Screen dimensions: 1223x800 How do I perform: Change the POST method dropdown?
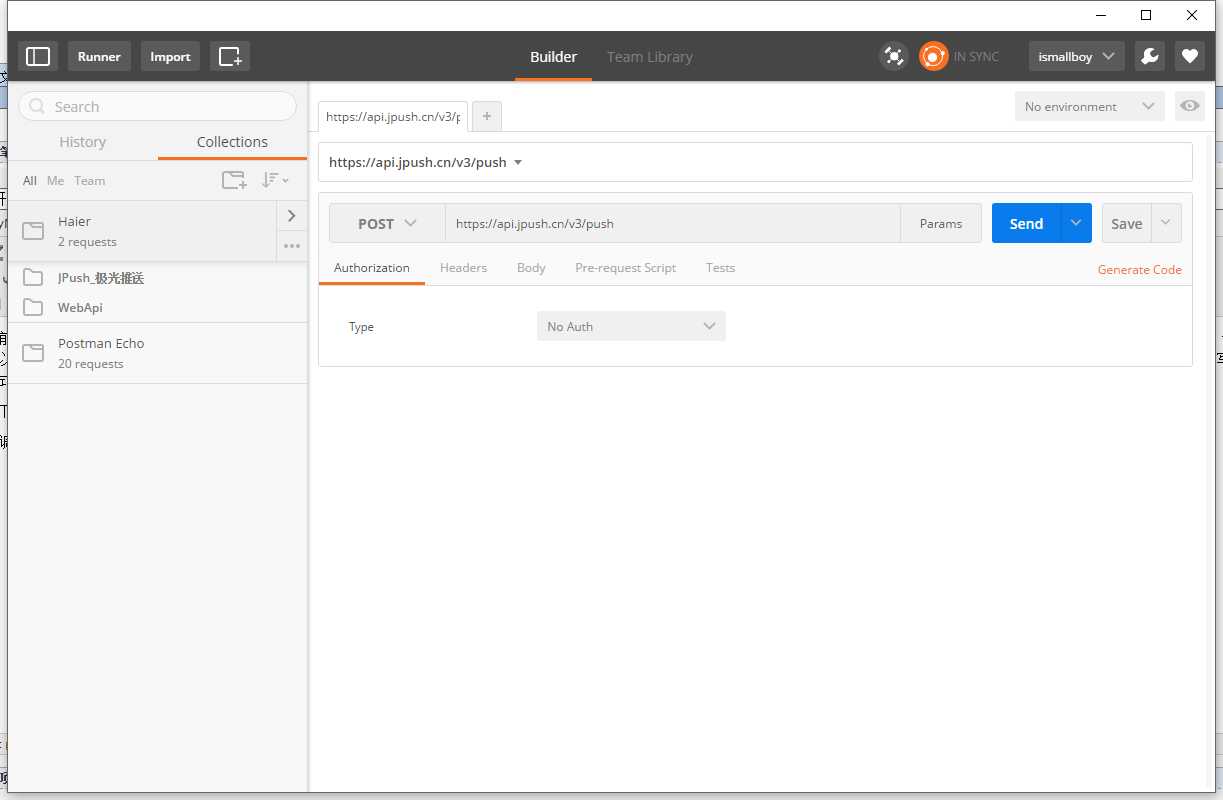click(x=387, y=223)
